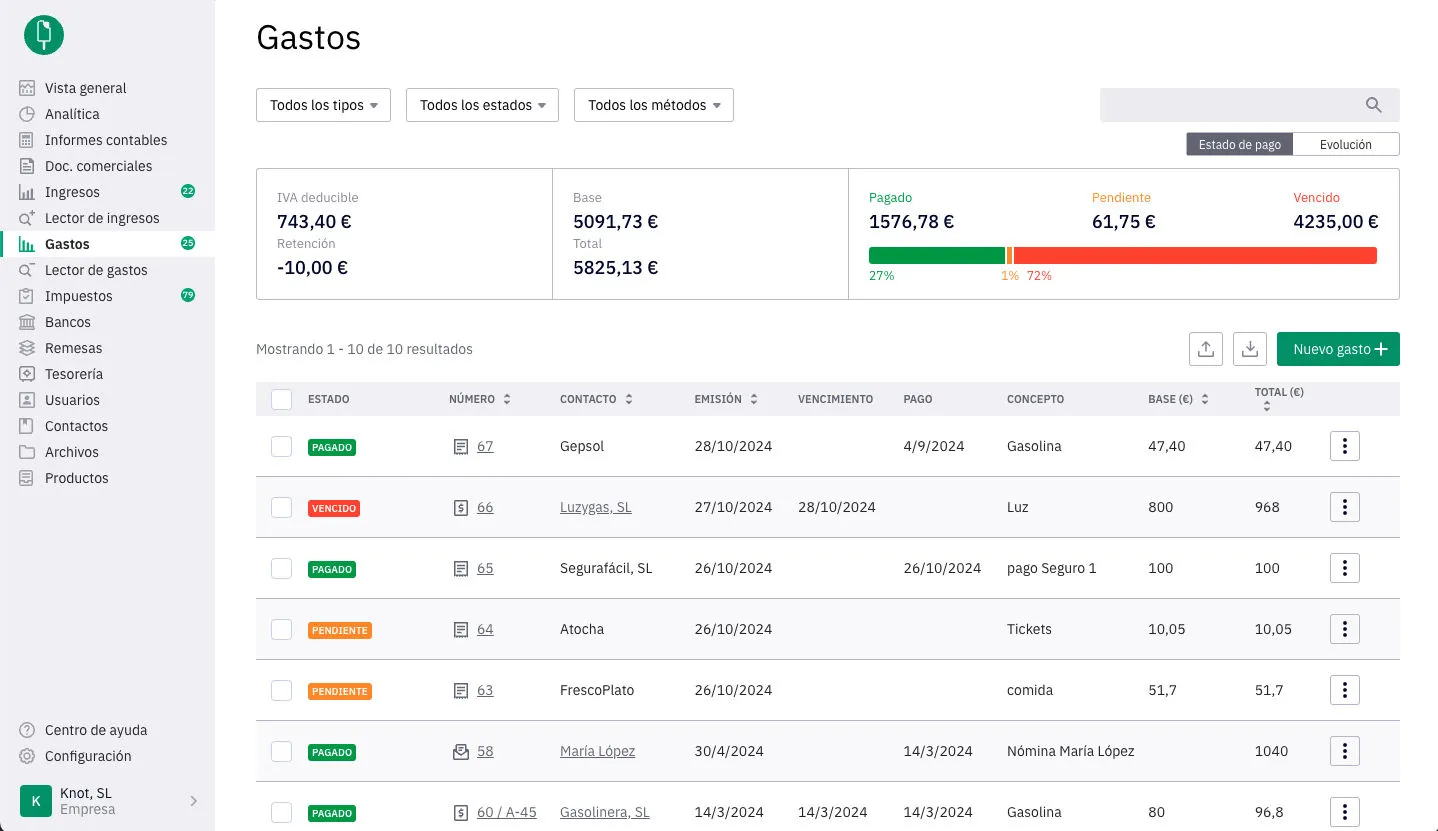
Task: Click the search magnifier icon
Action: point(1374,105)
